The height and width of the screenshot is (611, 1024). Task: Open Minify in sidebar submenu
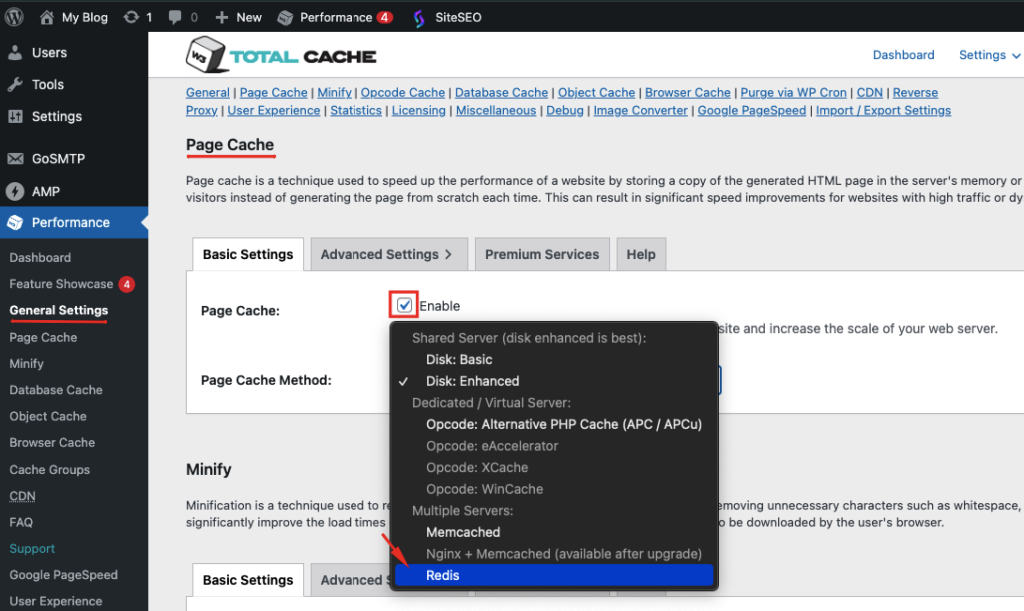pyautogui.click(x=26, y=364)
